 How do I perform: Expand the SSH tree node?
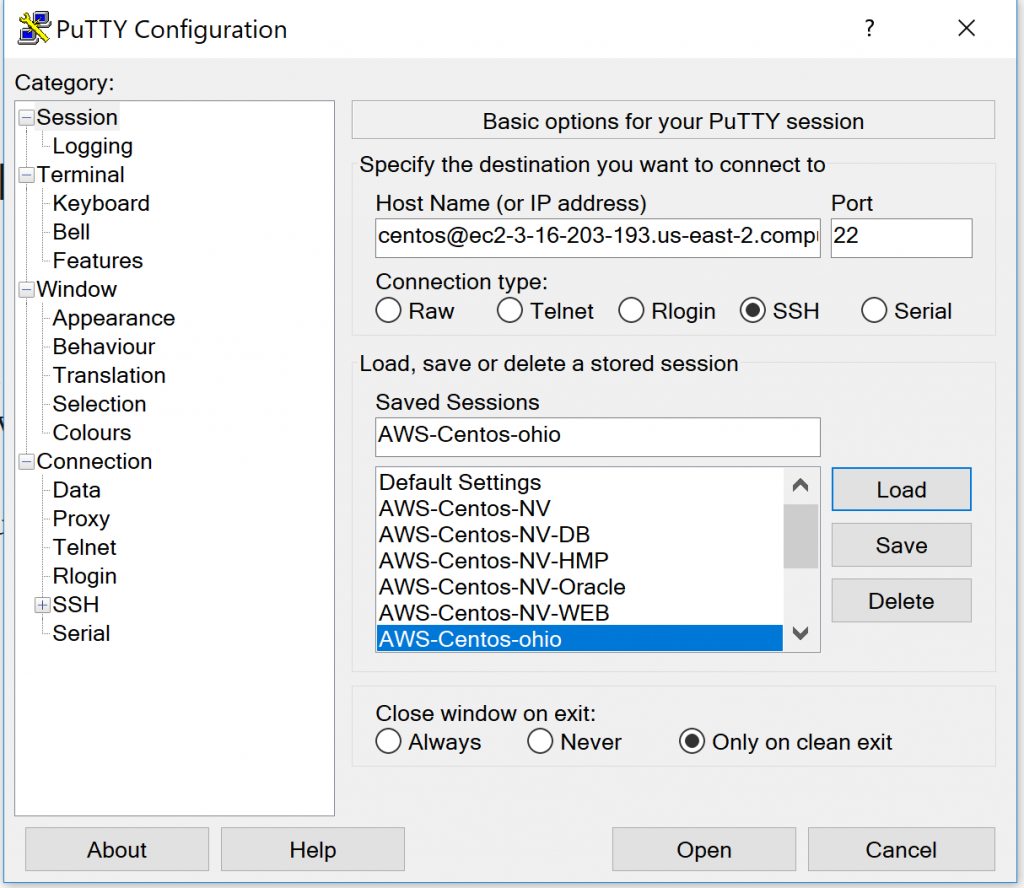(x=42, y=605)
